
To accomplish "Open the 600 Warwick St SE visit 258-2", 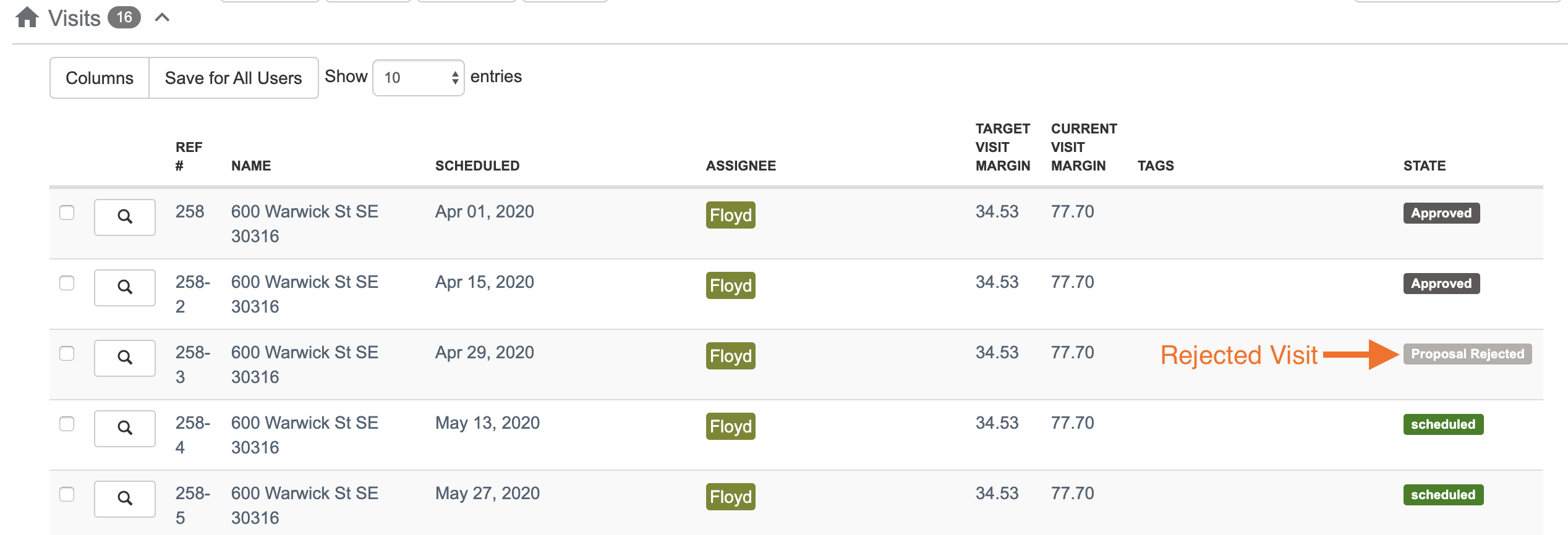I will [x=304, y=282].
